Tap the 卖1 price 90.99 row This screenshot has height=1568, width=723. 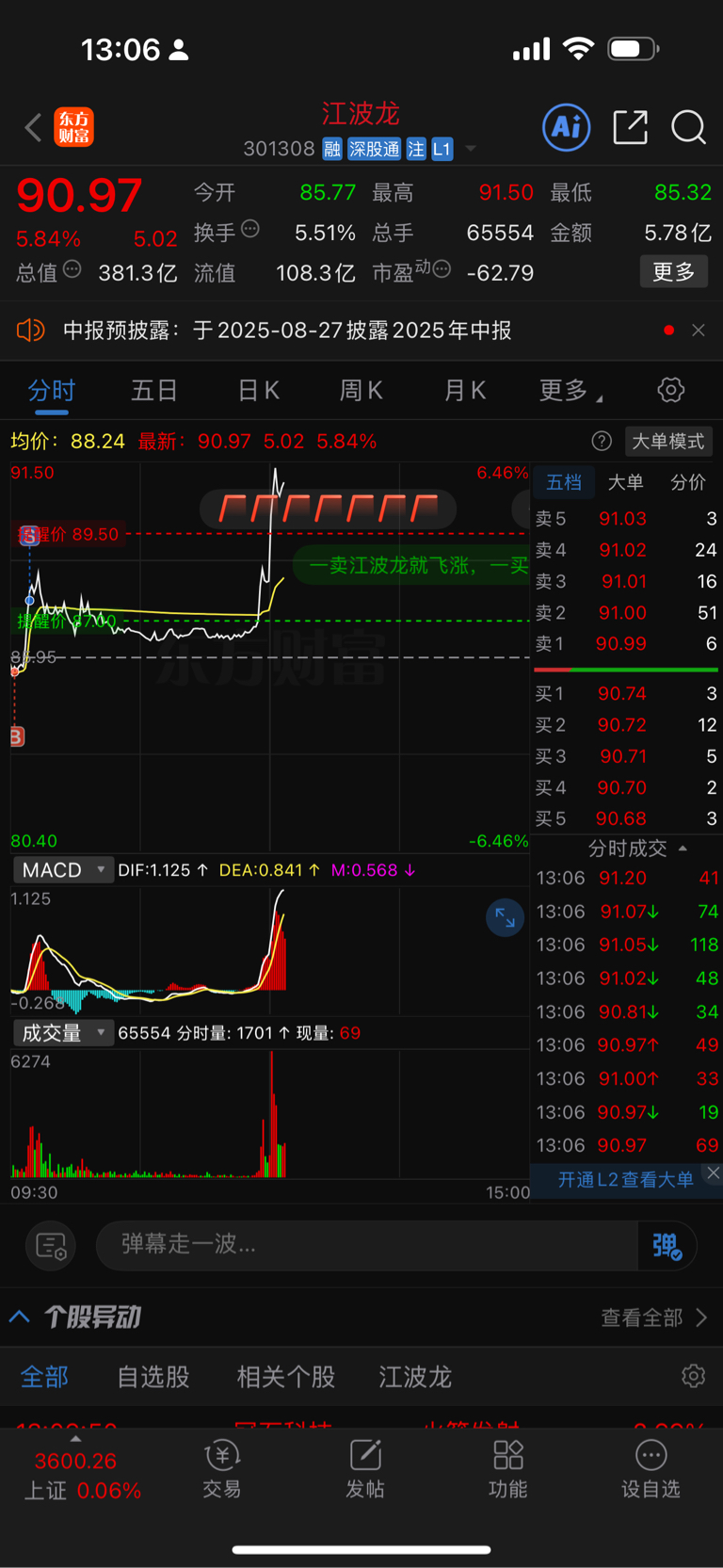click(x=626, y=644)
